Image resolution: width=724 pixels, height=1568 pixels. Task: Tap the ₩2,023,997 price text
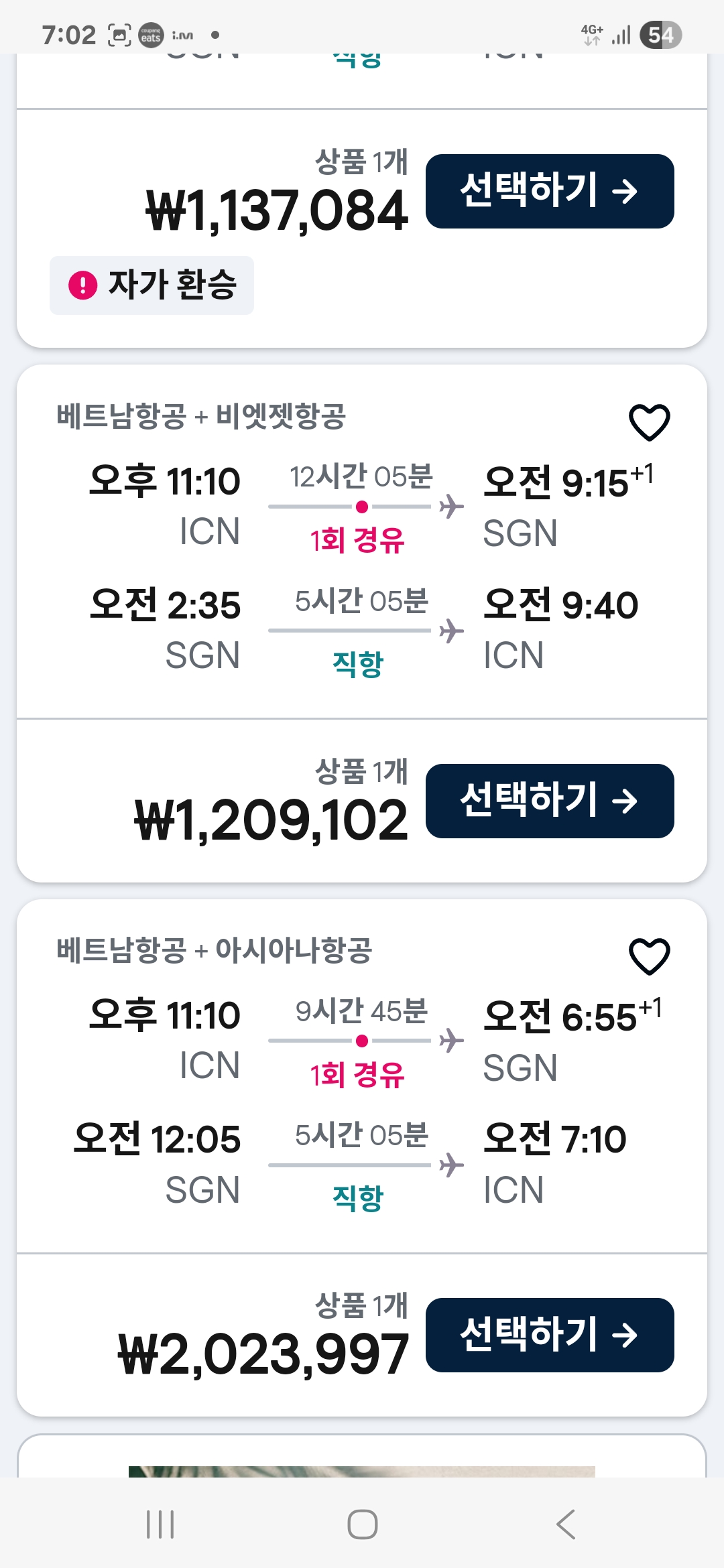tap(263, 1354)
